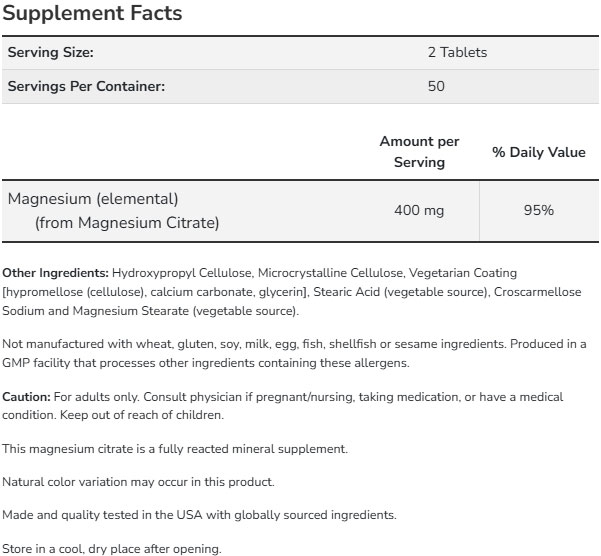
Task: Click the 400 mg amount
Action: pos(420,210)
